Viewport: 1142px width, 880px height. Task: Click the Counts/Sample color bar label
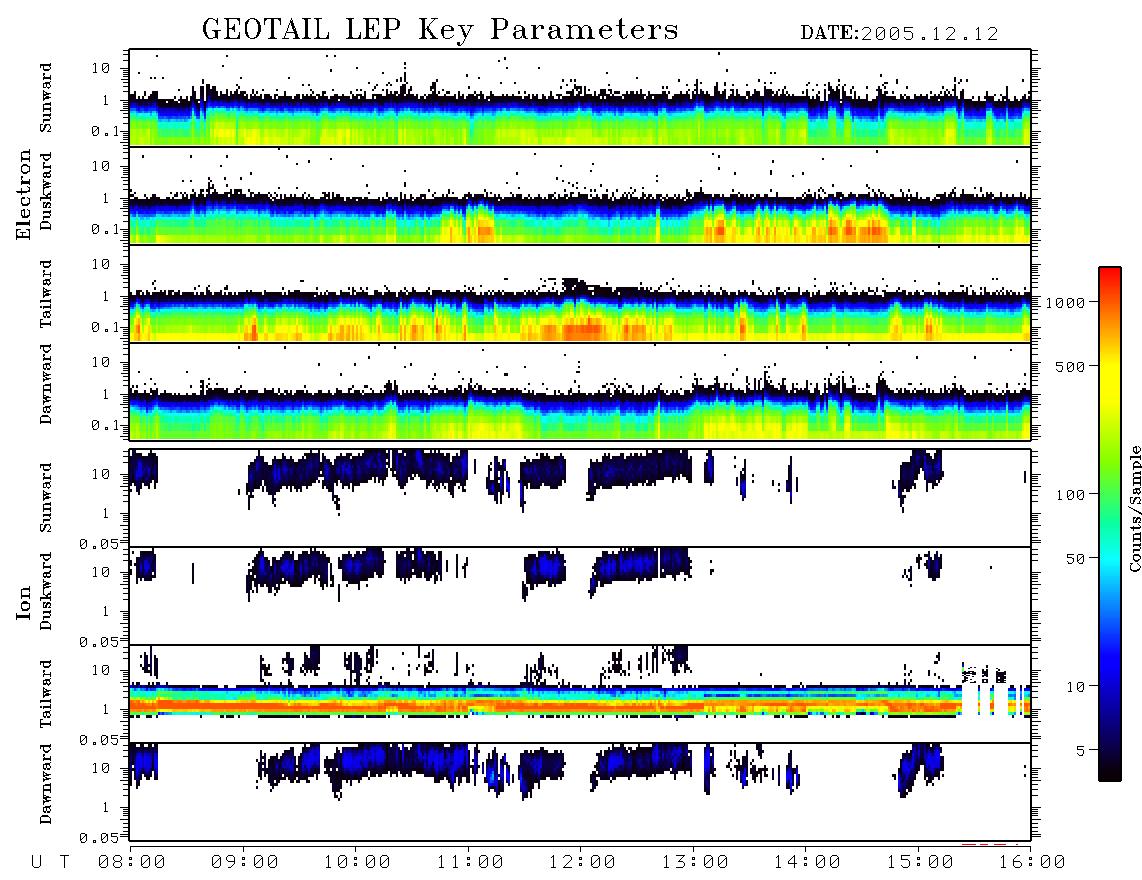pyautogui.click(x=1134, y=508)
